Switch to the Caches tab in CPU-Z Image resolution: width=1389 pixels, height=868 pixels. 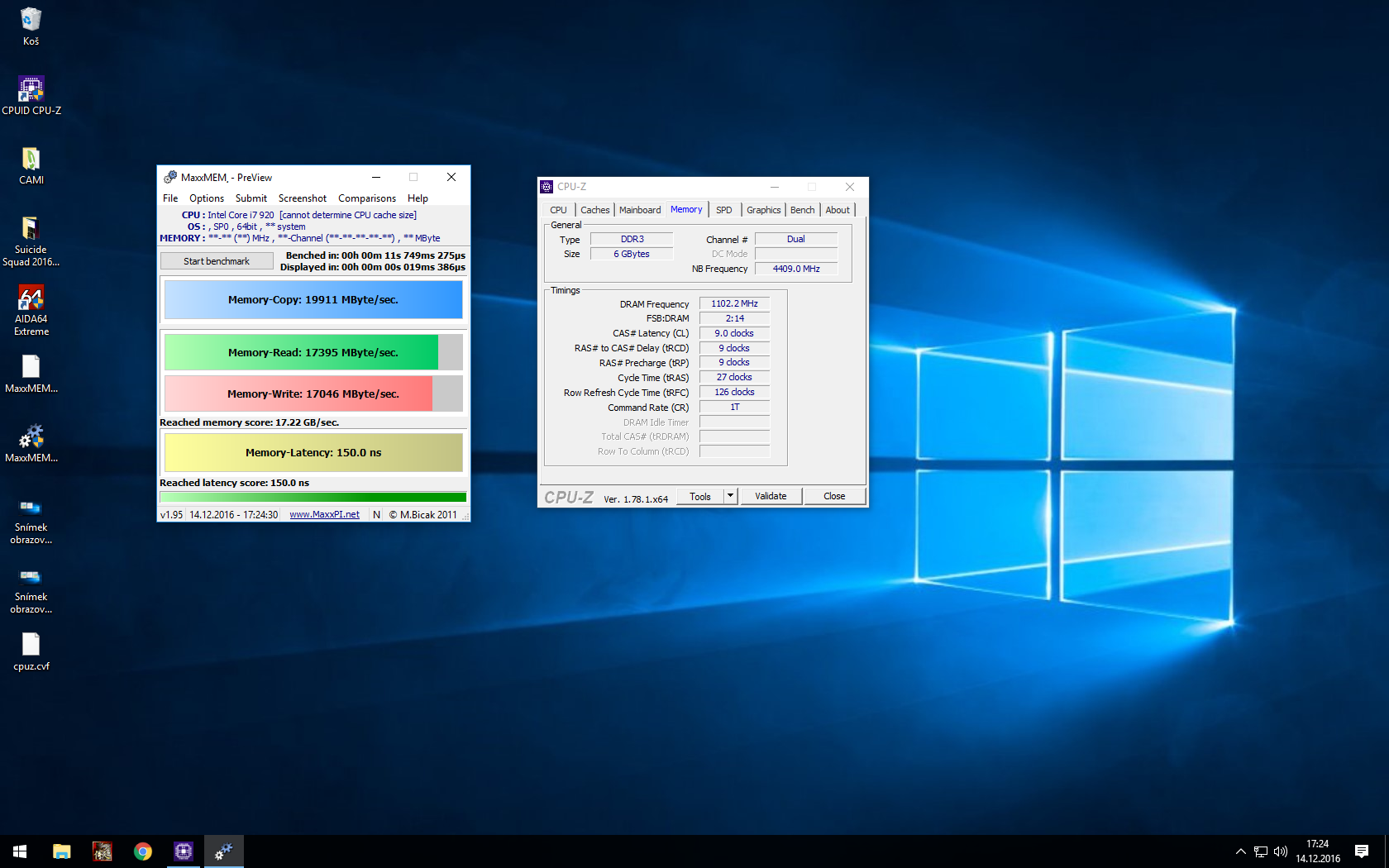[594, 210]
